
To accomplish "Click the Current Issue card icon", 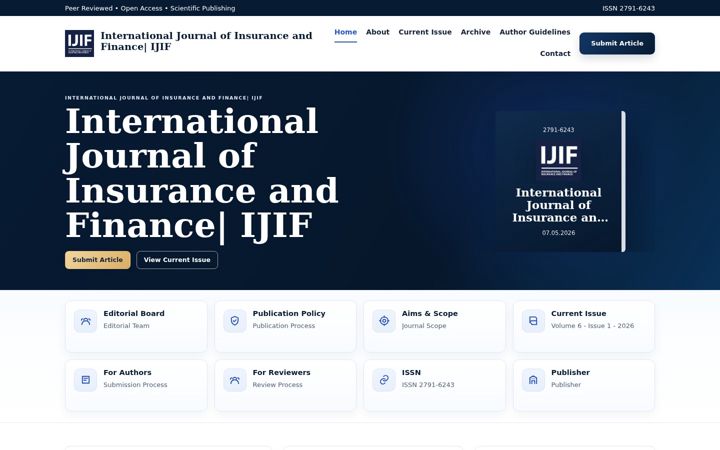I will [x=533, y=321].
